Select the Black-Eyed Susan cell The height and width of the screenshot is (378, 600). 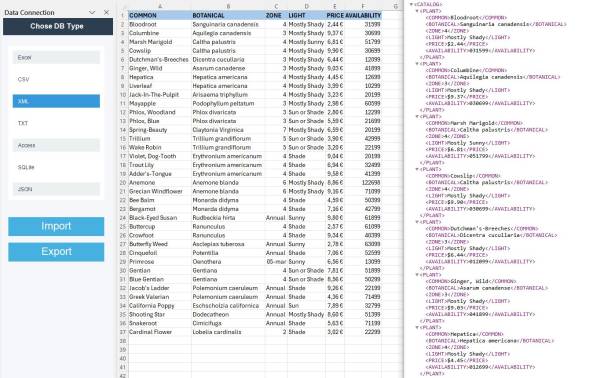click(160, 218)
